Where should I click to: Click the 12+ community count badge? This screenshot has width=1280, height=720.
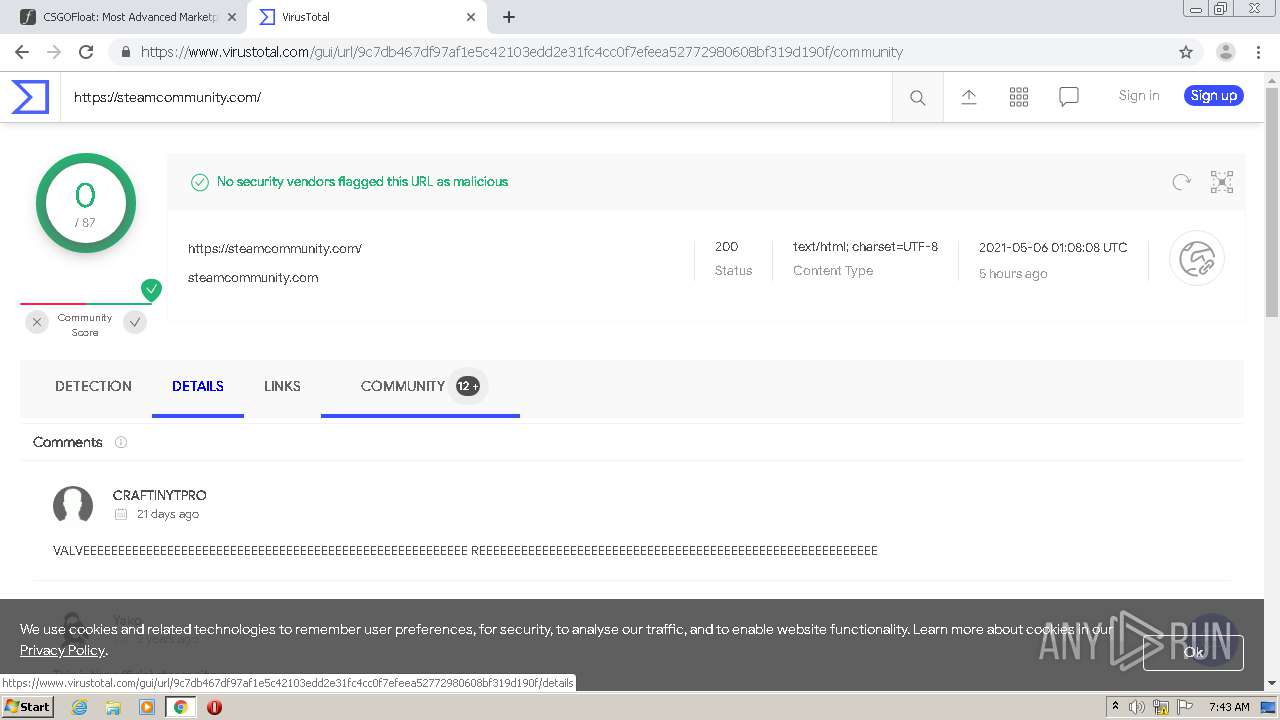[x=467, y=386]
